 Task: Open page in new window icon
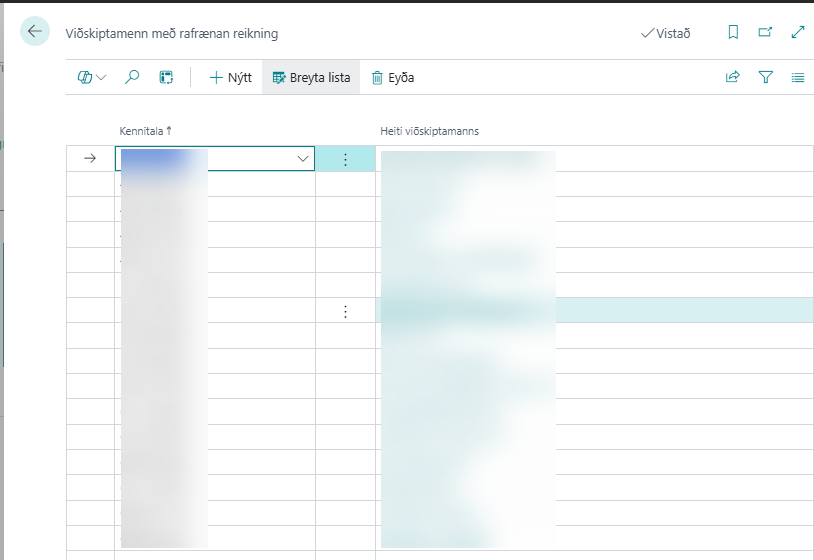click(x=765, y=33)
